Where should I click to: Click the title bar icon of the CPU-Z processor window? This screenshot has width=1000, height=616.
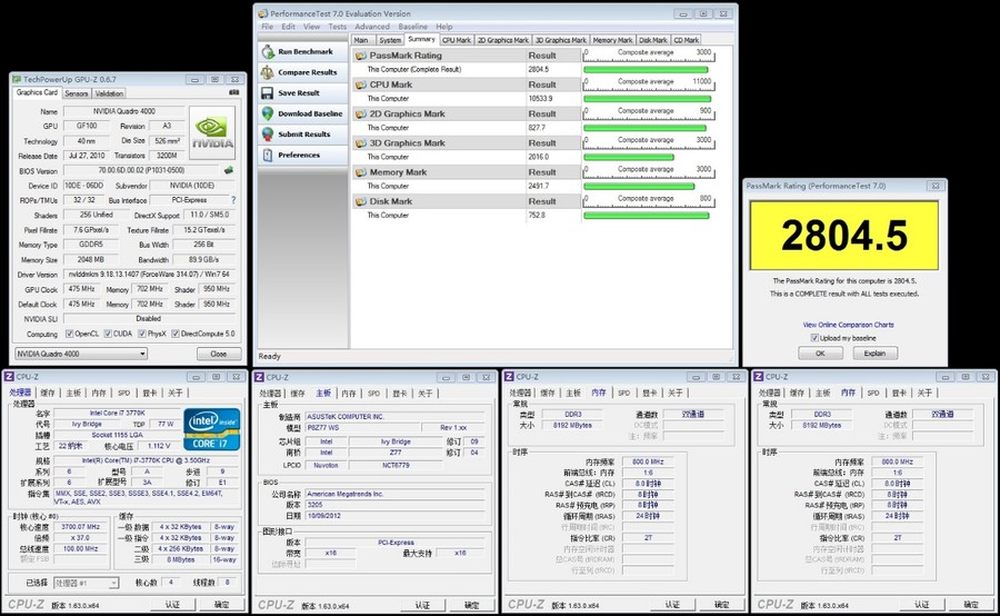click(x=10, y=377)
